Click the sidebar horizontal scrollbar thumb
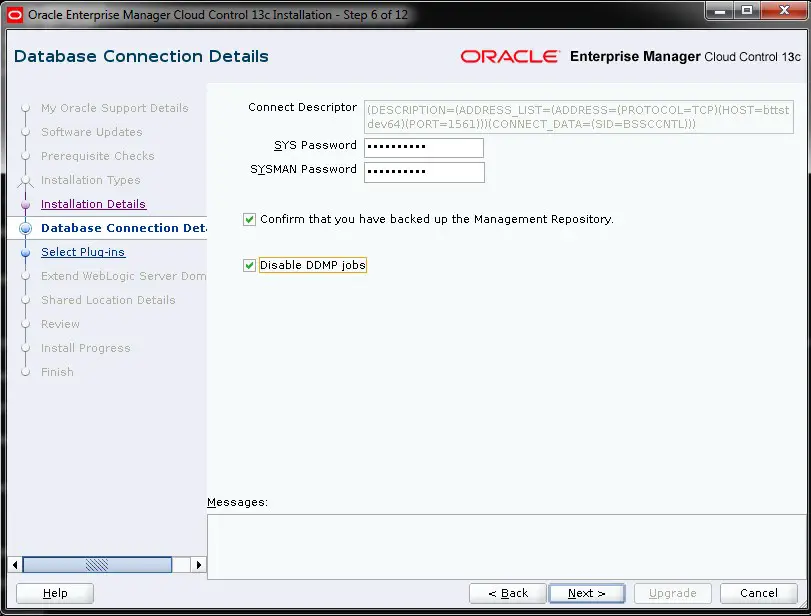The height and width of the screenshot is (616, 811). 97,565
